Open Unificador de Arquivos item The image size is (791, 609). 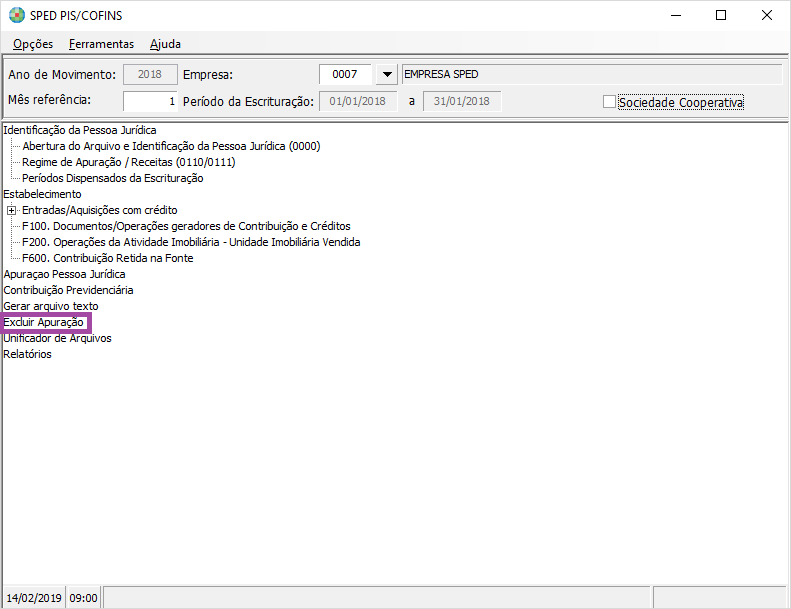(58, 338)
